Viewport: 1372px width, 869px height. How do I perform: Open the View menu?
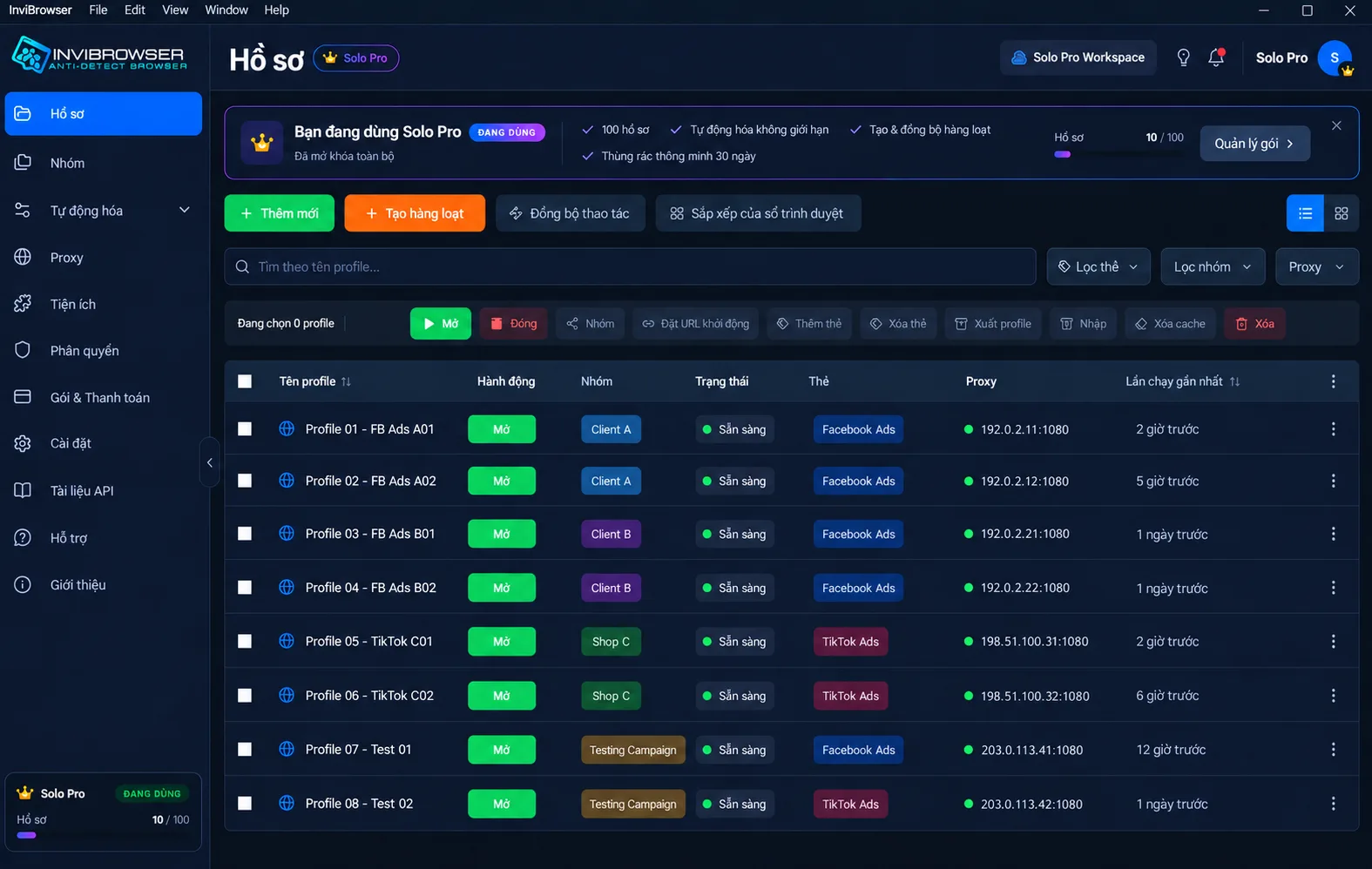pos(175,10)
